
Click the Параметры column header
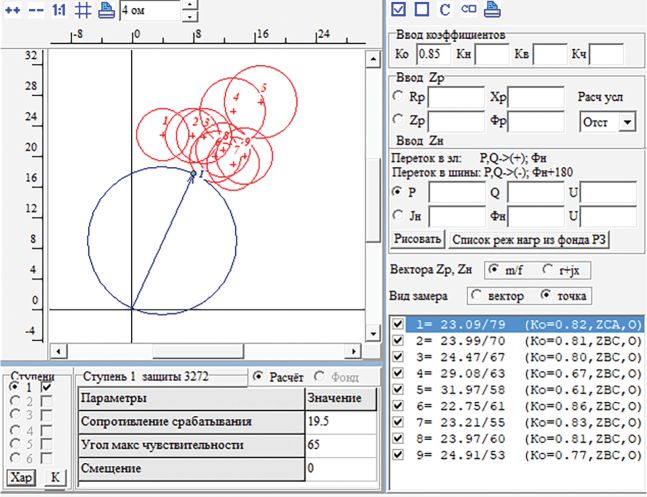[191, 399]
